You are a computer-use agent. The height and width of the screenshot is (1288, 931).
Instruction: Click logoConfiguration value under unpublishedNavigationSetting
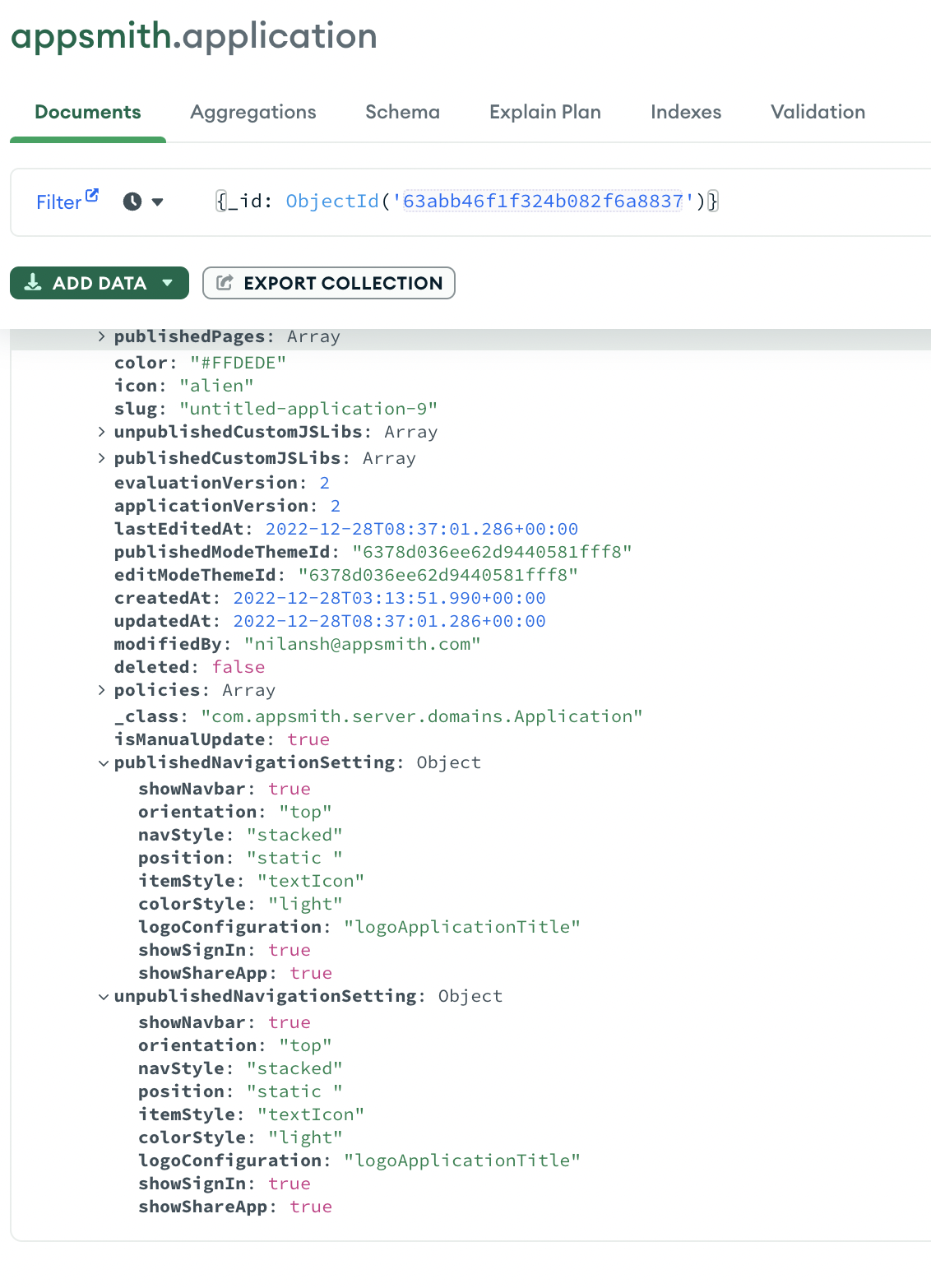tap(462, 1161)
